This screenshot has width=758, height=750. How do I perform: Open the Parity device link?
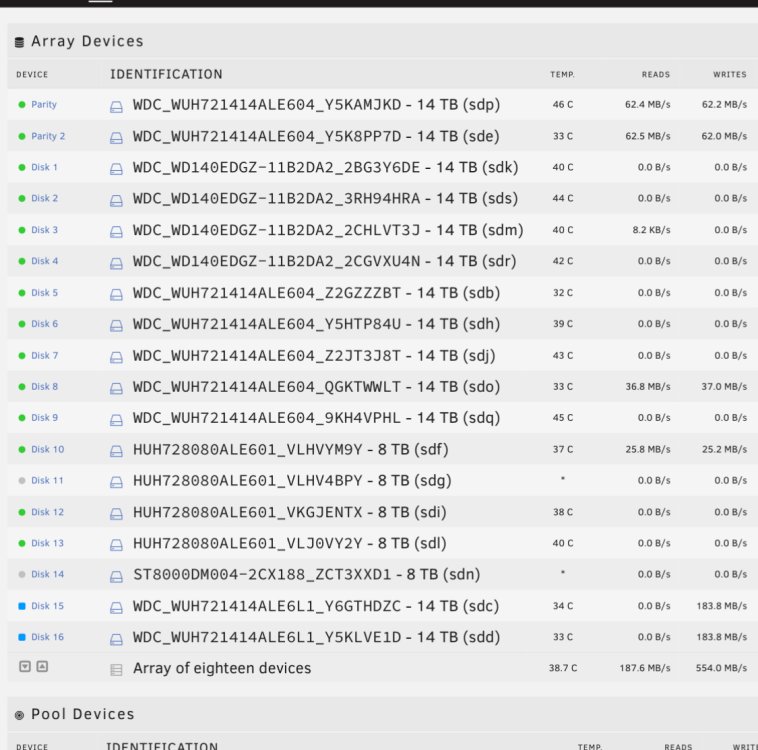[x=44, y=104]
